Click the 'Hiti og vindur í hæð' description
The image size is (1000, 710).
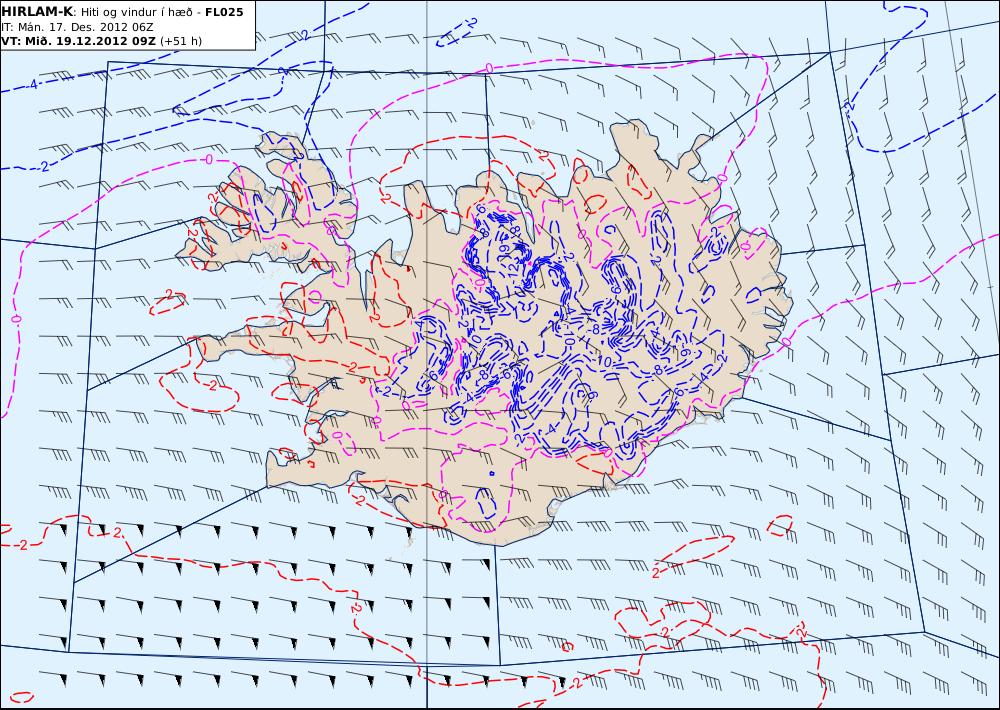pos(136,12)
